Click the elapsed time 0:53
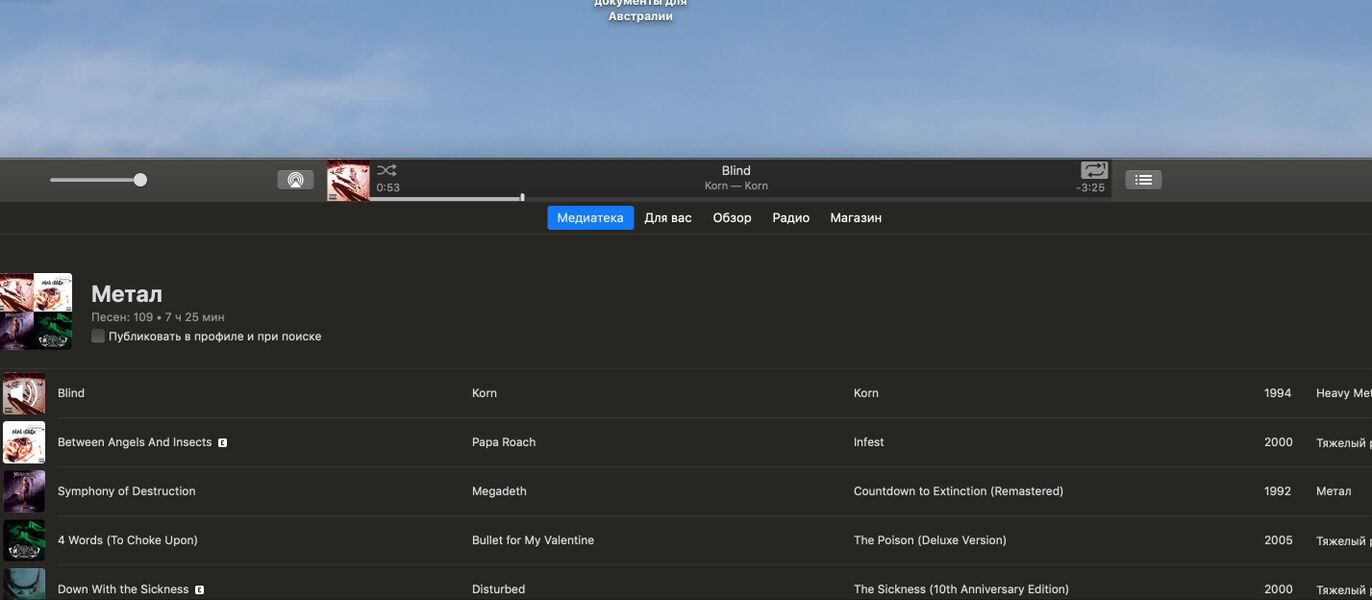This screenshot has height=600, width=1372. click(x=388, y=188)
